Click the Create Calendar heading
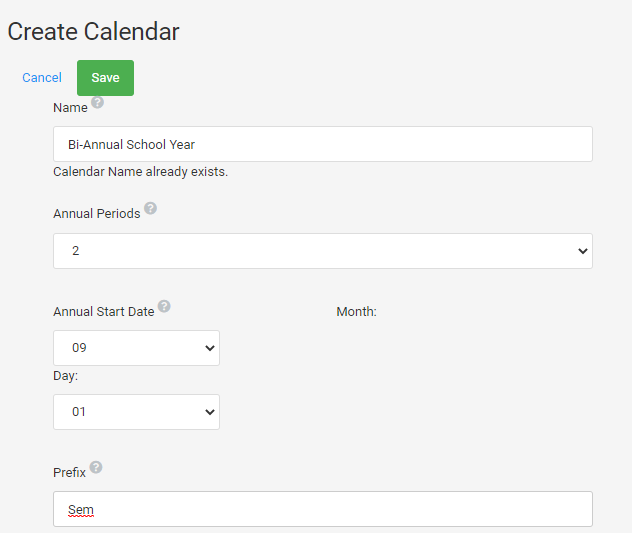The width and height of the screenshot is (632, 533). pos(94,31)
